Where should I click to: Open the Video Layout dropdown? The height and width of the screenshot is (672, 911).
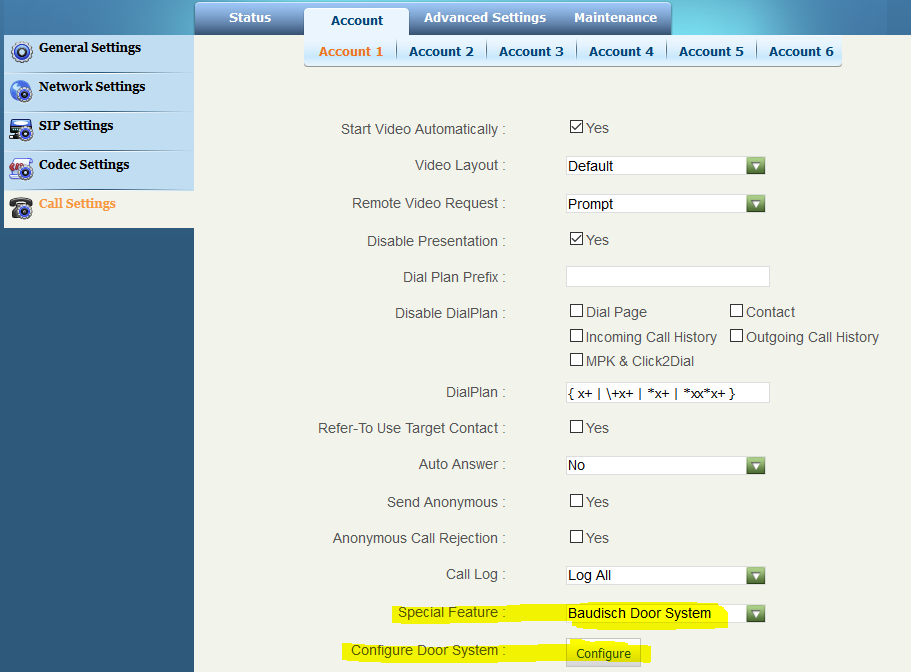tap(665, 166)
